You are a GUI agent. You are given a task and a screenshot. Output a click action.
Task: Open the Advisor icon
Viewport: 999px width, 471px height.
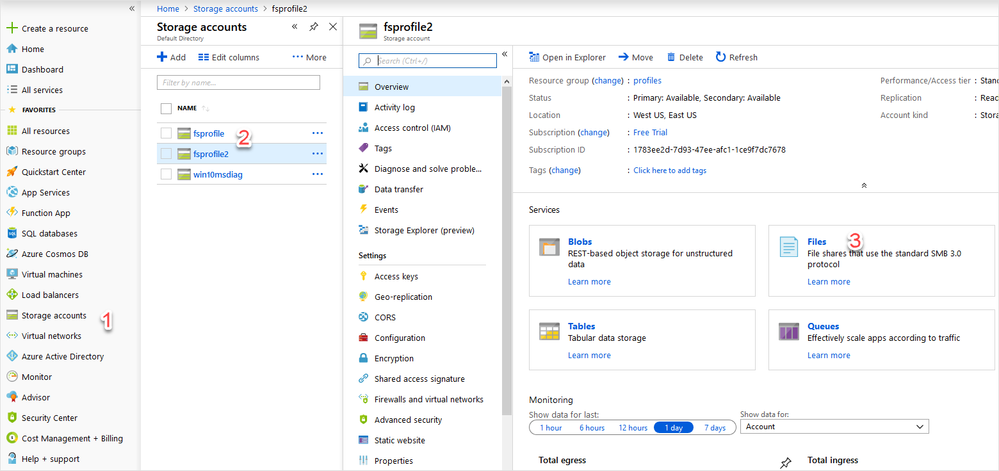(x=11, y=397)
